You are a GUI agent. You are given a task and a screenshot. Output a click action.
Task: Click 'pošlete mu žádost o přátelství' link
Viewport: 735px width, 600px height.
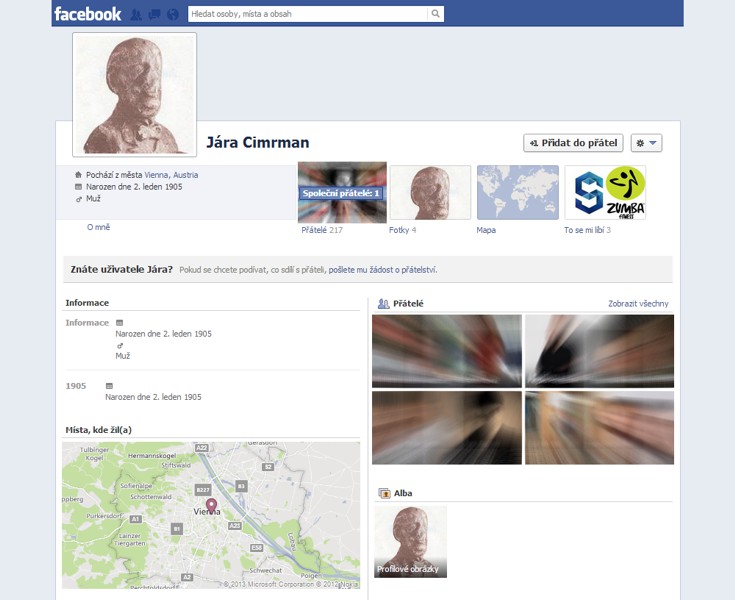pos(382,270)
